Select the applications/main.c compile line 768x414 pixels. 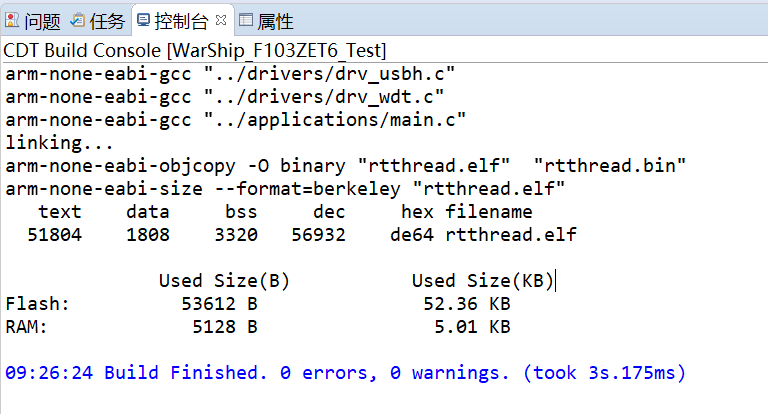(236, 119)
